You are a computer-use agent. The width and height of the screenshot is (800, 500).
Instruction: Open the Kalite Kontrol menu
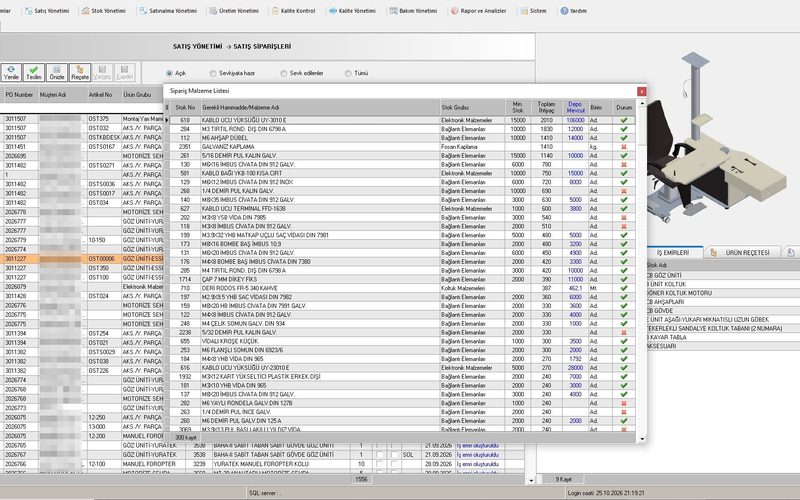click(293, 11)
